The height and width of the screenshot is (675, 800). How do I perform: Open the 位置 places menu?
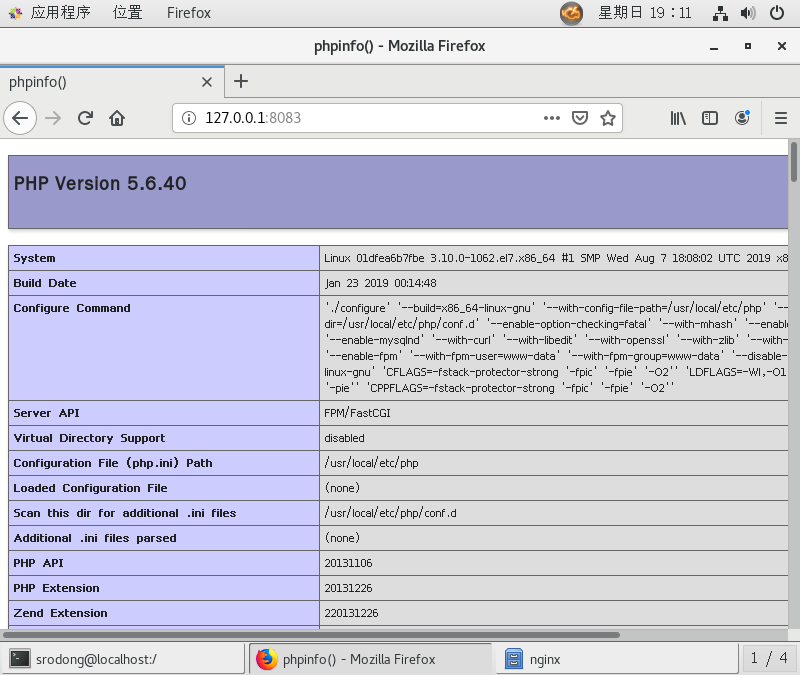(x=127, y=13)
